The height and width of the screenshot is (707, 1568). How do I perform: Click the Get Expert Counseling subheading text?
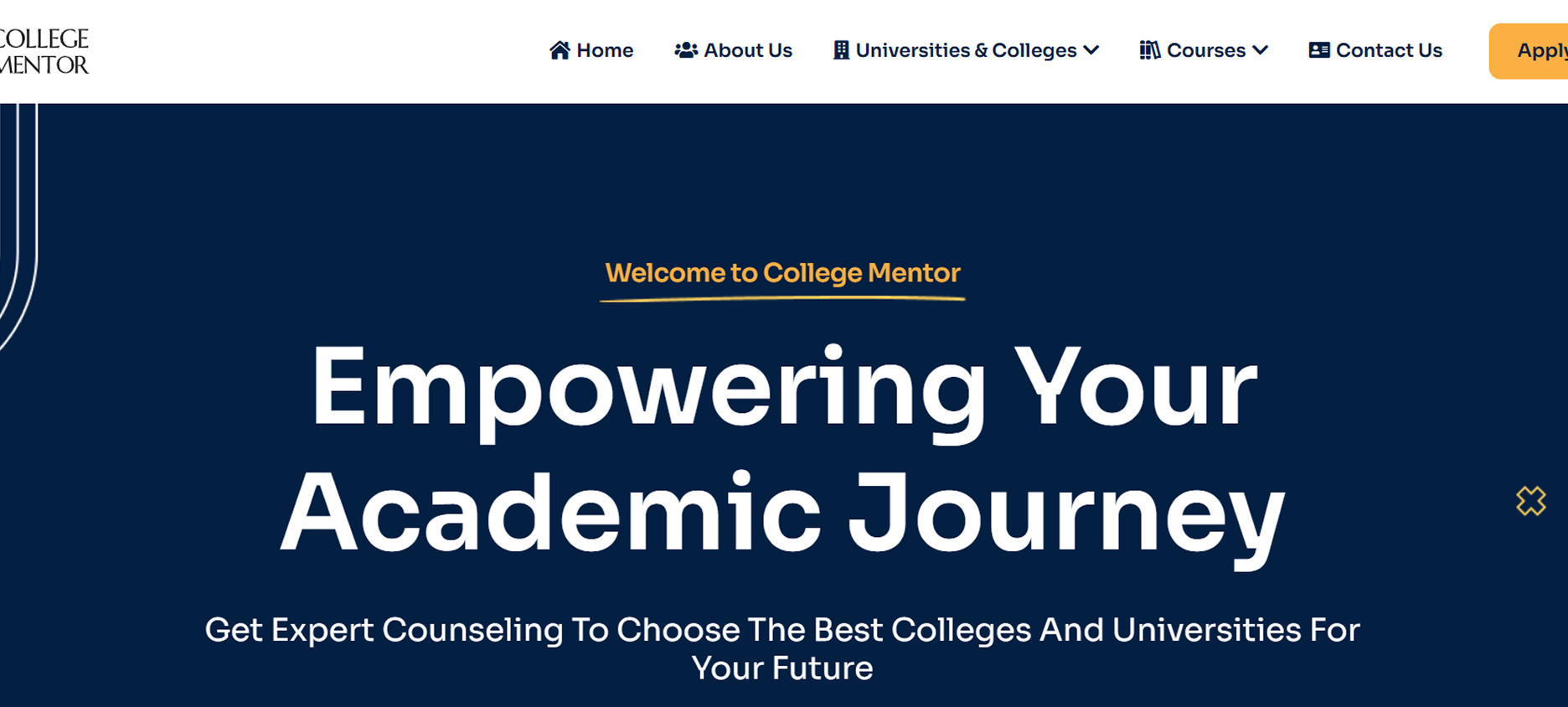coord(782,648)
